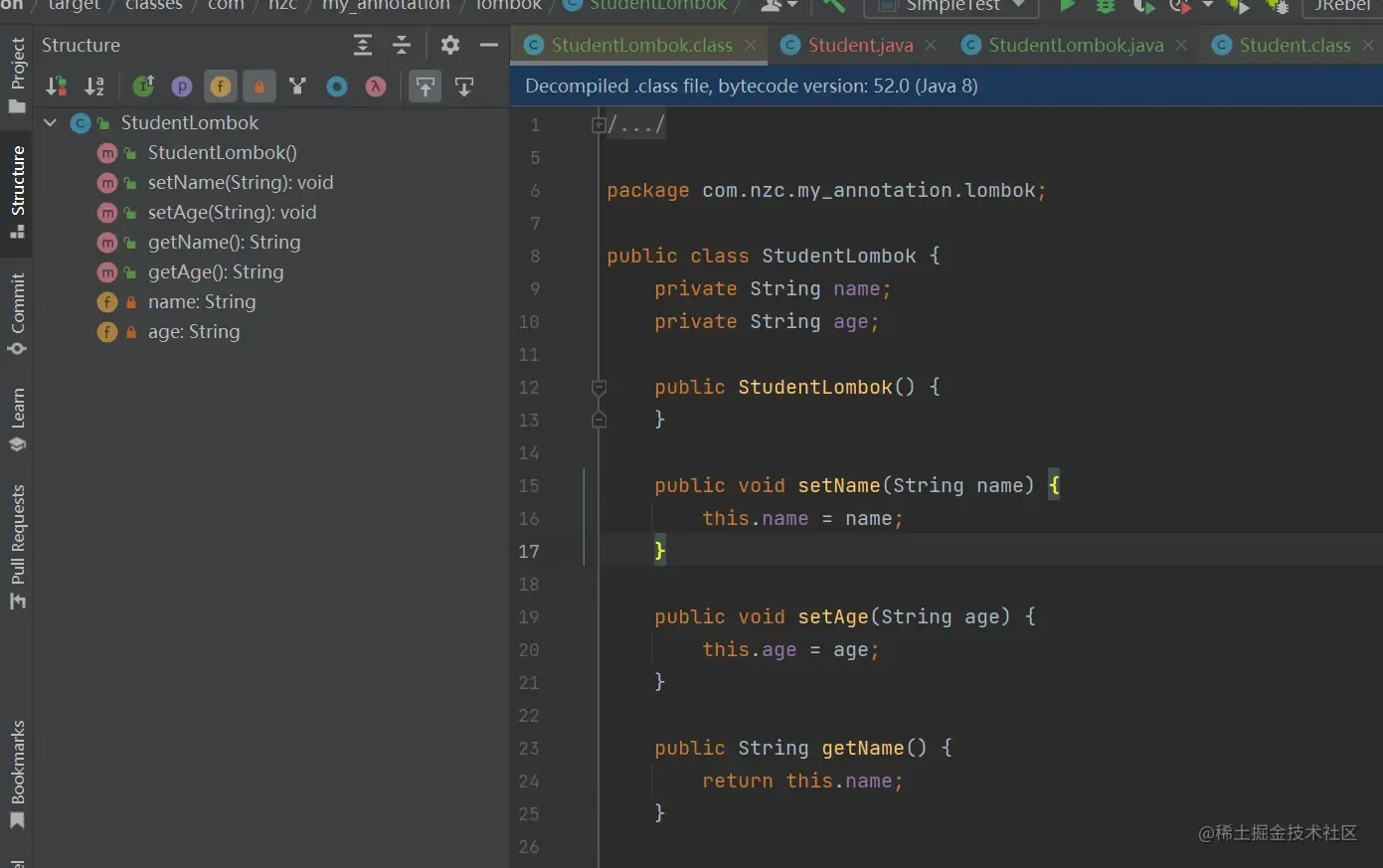Select name: String field in Structure
The image size is (1383, 868).
[202, 301]
